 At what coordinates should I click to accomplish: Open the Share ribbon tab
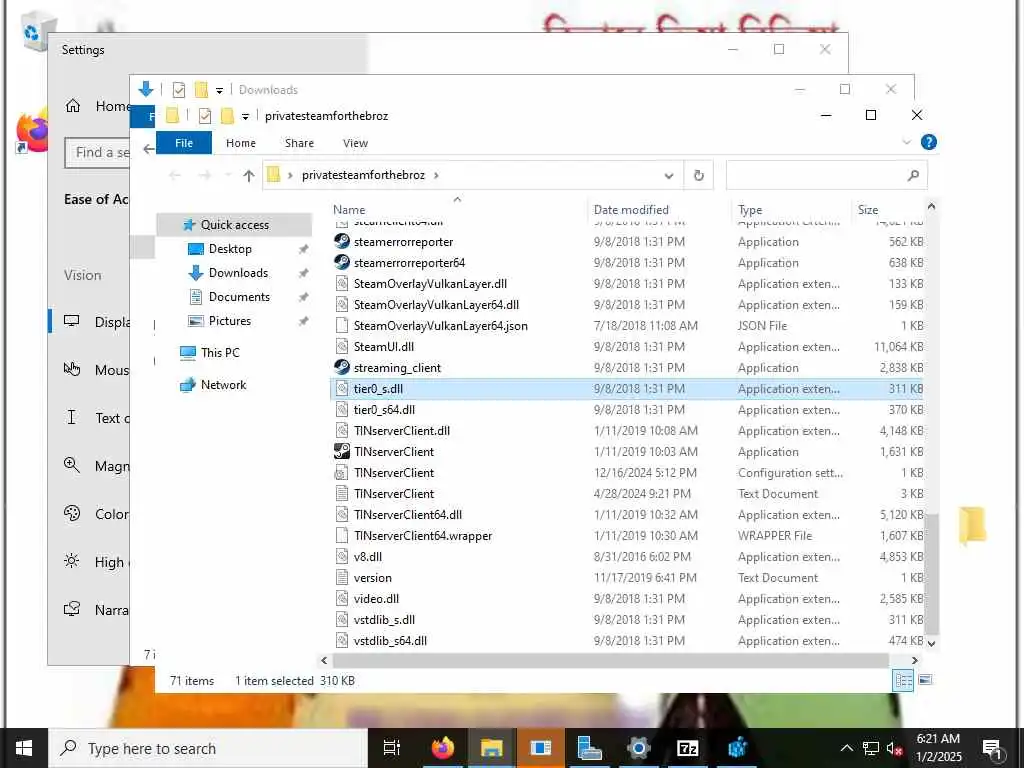(299, 143)
